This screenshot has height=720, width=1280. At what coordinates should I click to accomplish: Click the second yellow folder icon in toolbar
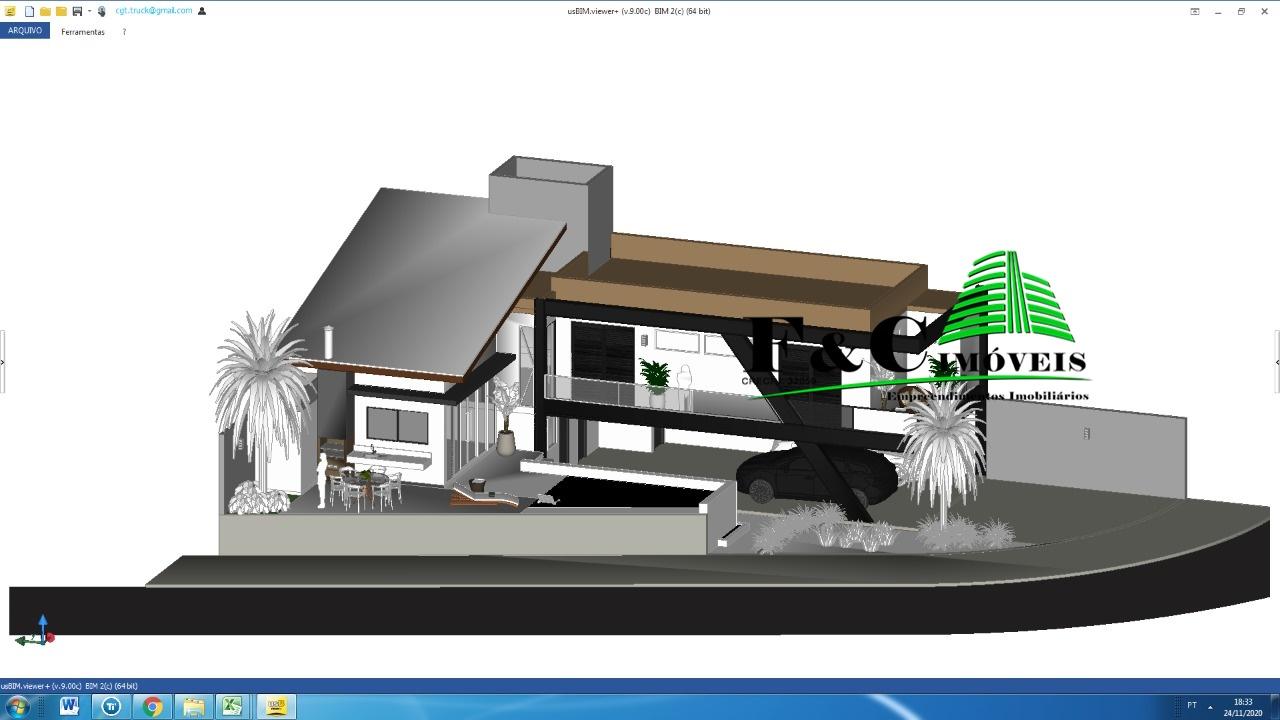[61, 11]
